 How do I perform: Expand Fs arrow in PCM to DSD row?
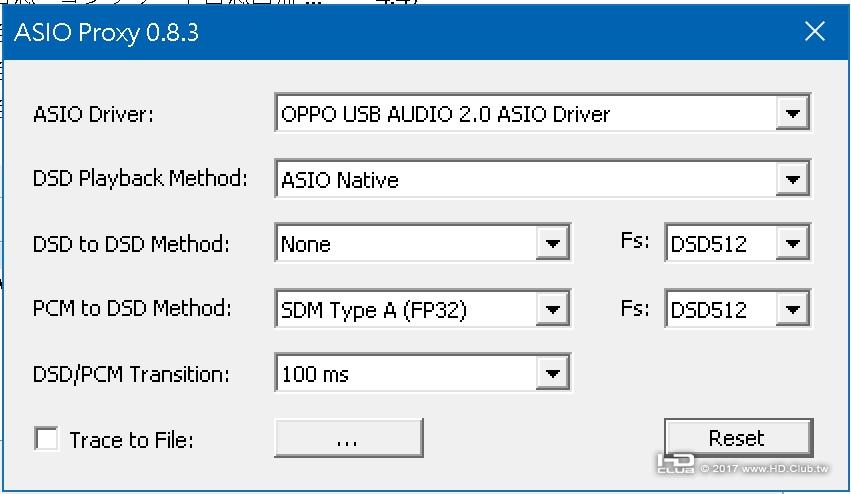tap(792, 309)
